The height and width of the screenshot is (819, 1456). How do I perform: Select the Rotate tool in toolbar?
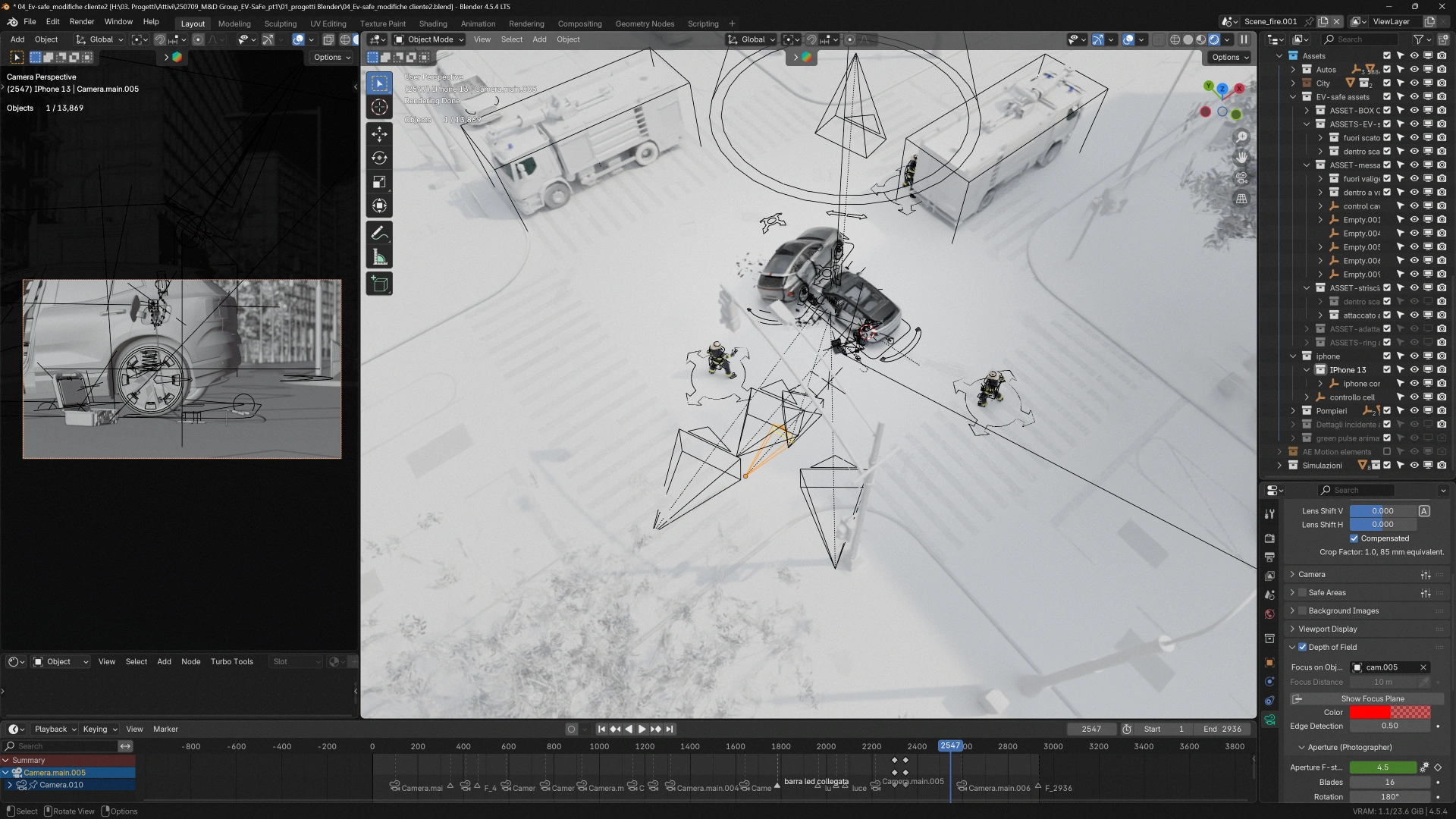coord(379,158)
